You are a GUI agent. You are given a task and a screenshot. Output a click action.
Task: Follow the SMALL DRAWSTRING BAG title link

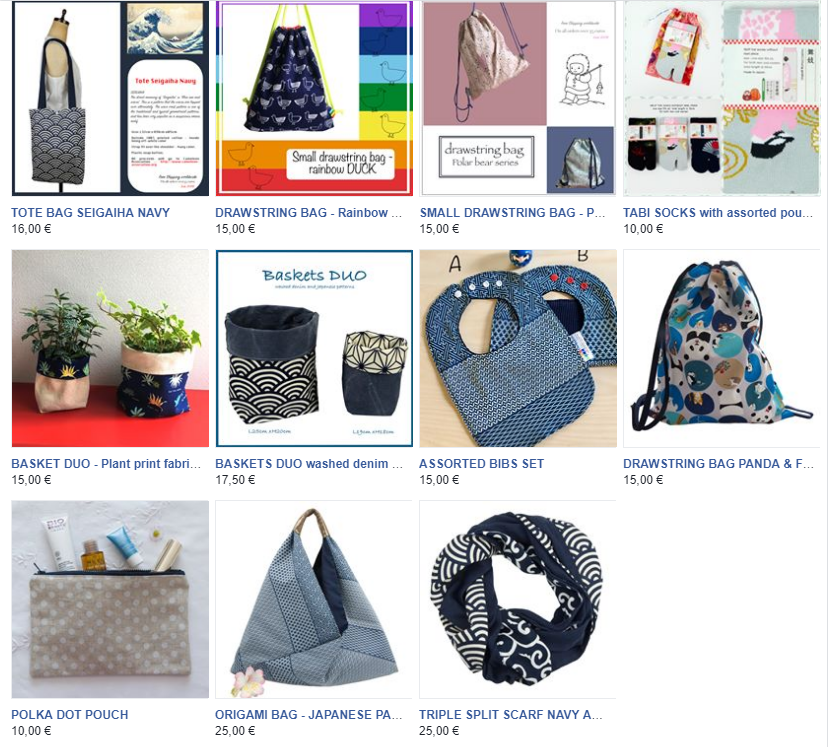[512, 213]
